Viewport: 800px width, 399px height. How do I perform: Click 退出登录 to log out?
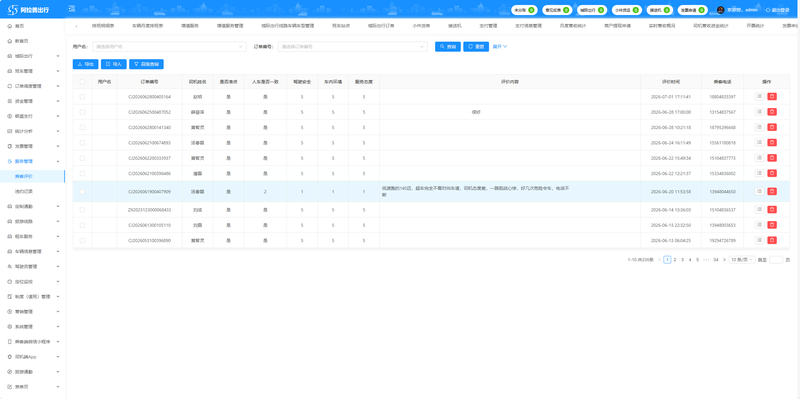click(778, 10)
